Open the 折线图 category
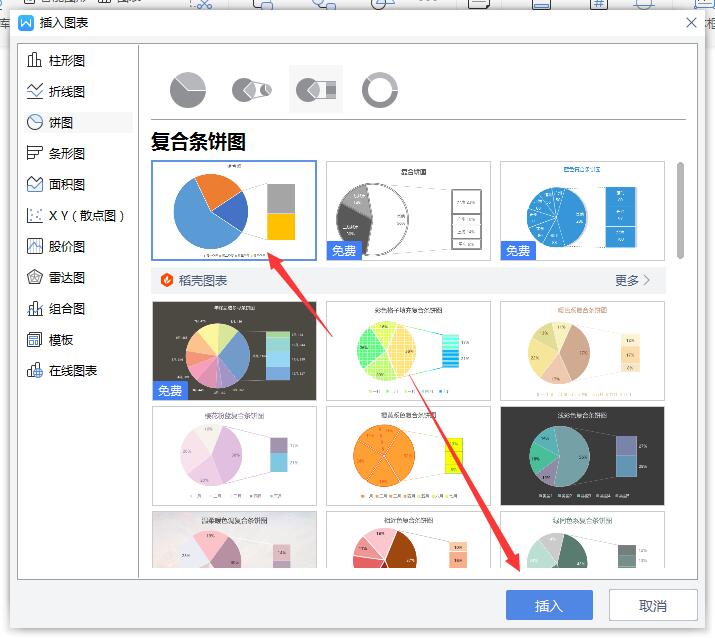Screen dimensions: 715x638 [x=78, y=91]
